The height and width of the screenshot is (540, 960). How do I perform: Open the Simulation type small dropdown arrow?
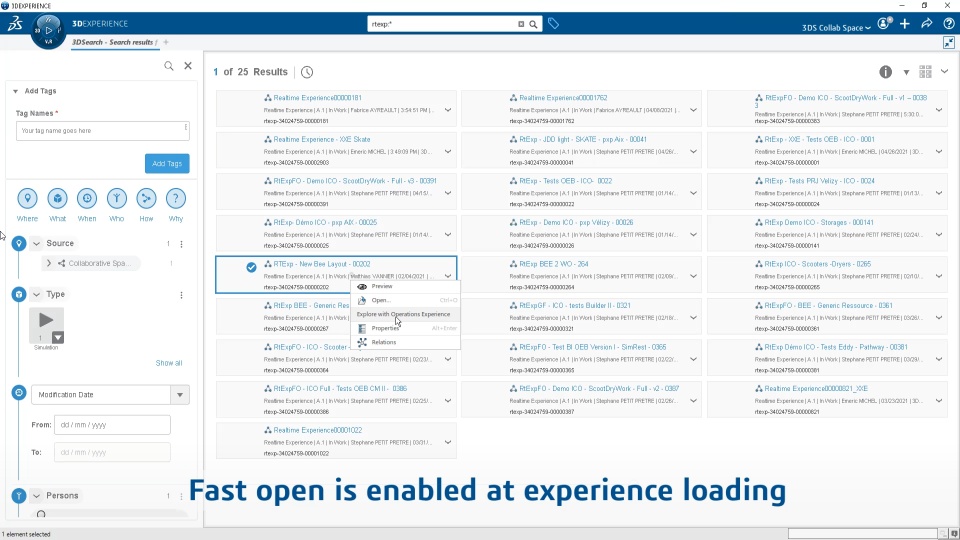pos(58,337)
